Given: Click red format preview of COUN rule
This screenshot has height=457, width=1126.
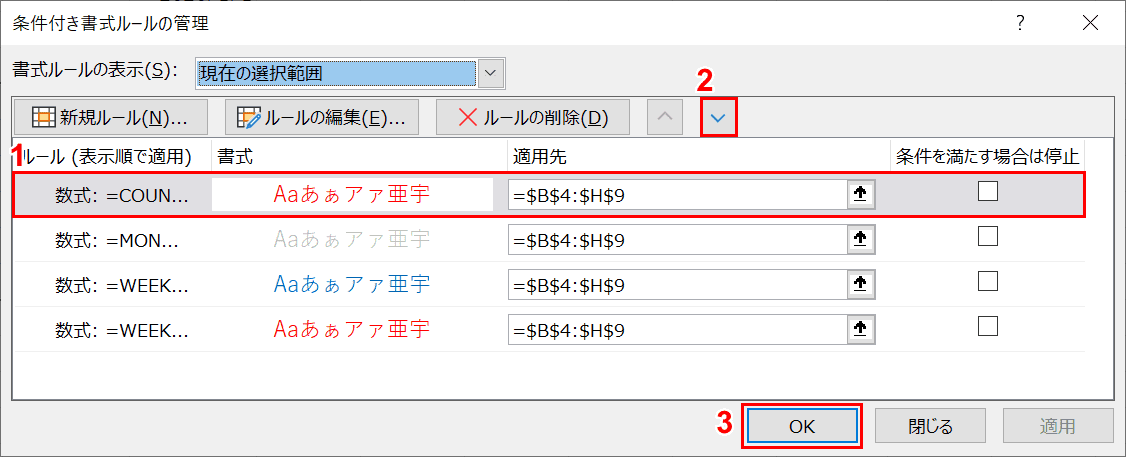Looking at the screenshot, I should click(x=352, y=194).
